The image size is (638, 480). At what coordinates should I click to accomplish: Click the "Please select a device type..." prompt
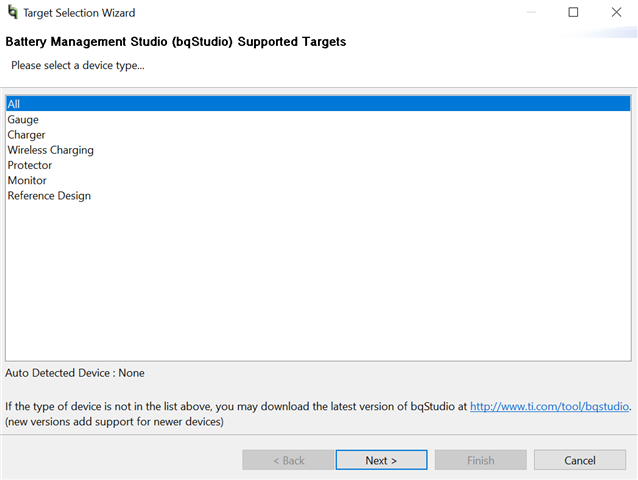click(x=78, y=66)
